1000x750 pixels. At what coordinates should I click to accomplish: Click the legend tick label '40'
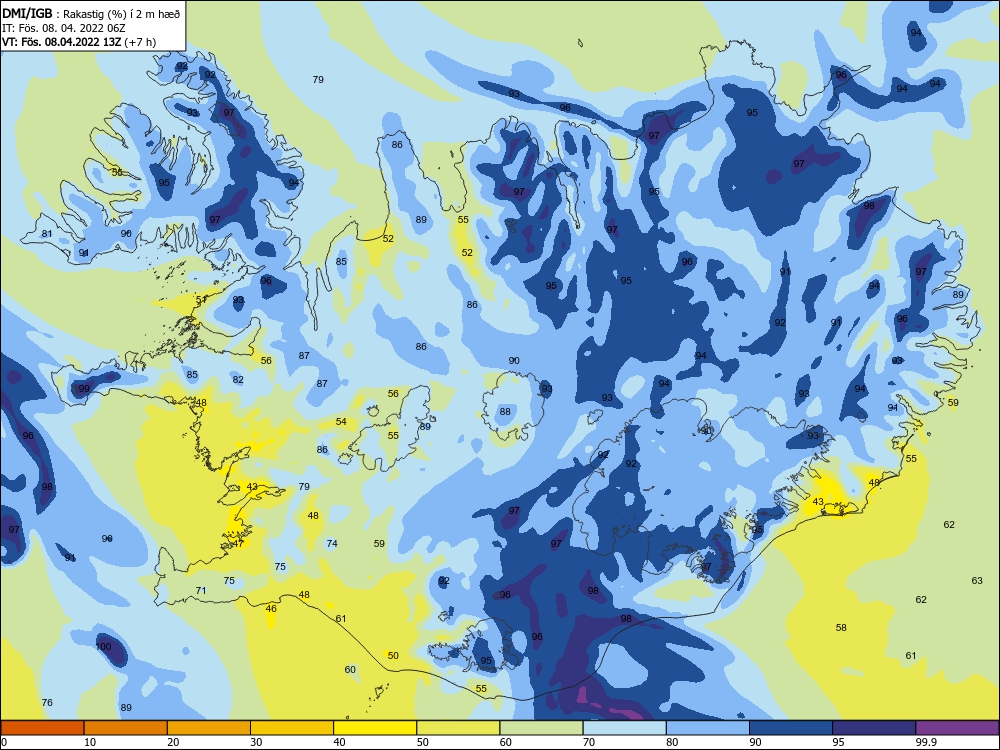click(x=339, y=742)
